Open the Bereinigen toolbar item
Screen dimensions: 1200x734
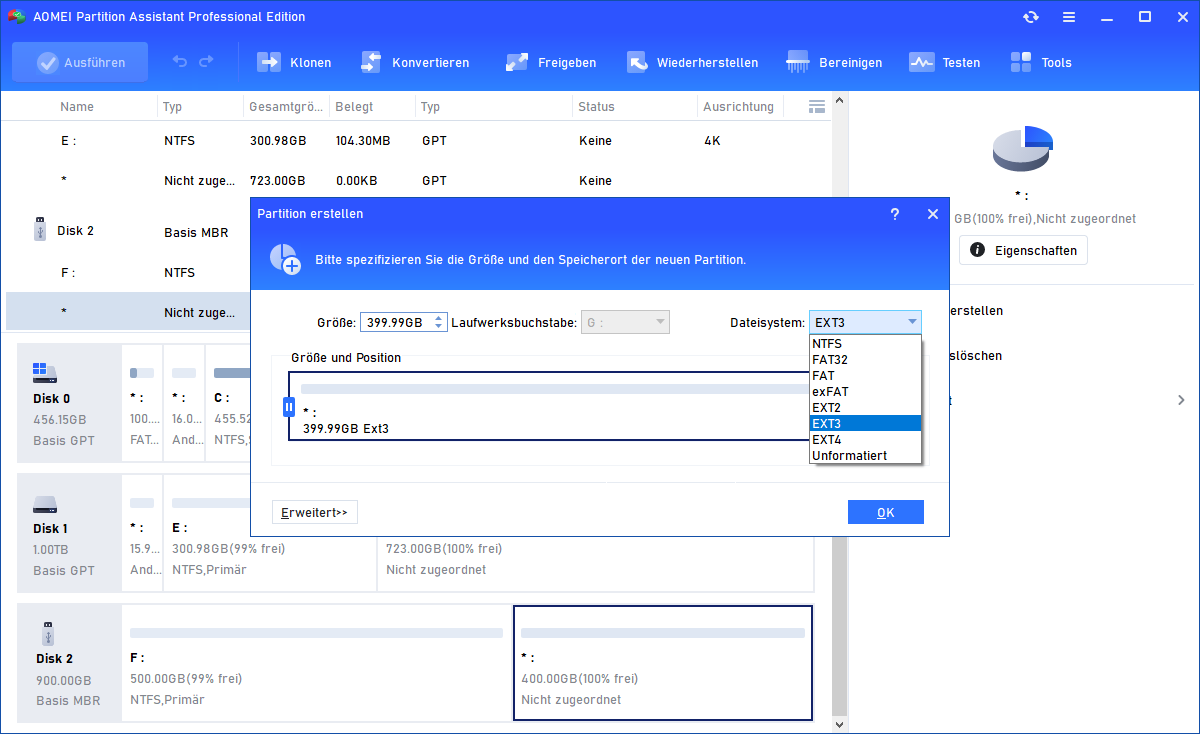834,62
